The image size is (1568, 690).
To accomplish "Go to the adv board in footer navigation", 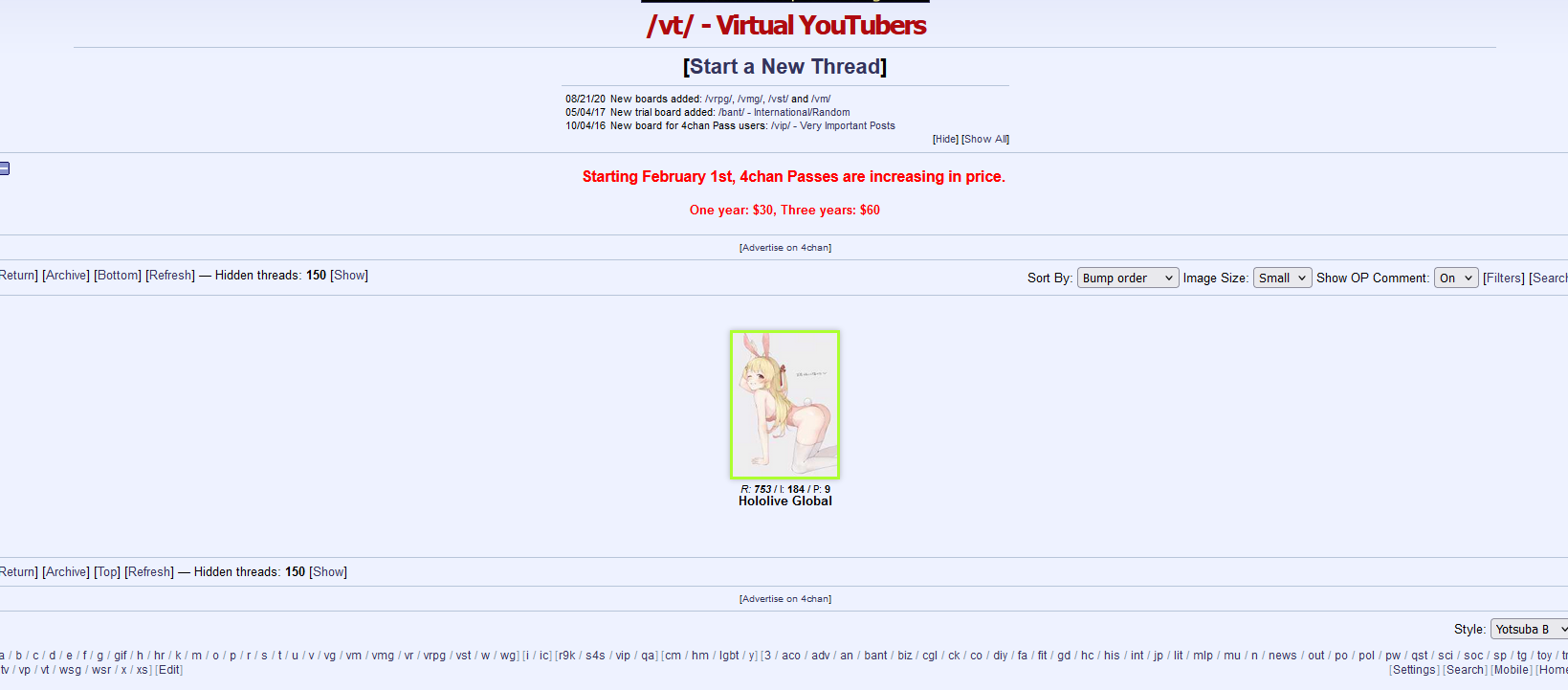I will click(821, 656).
